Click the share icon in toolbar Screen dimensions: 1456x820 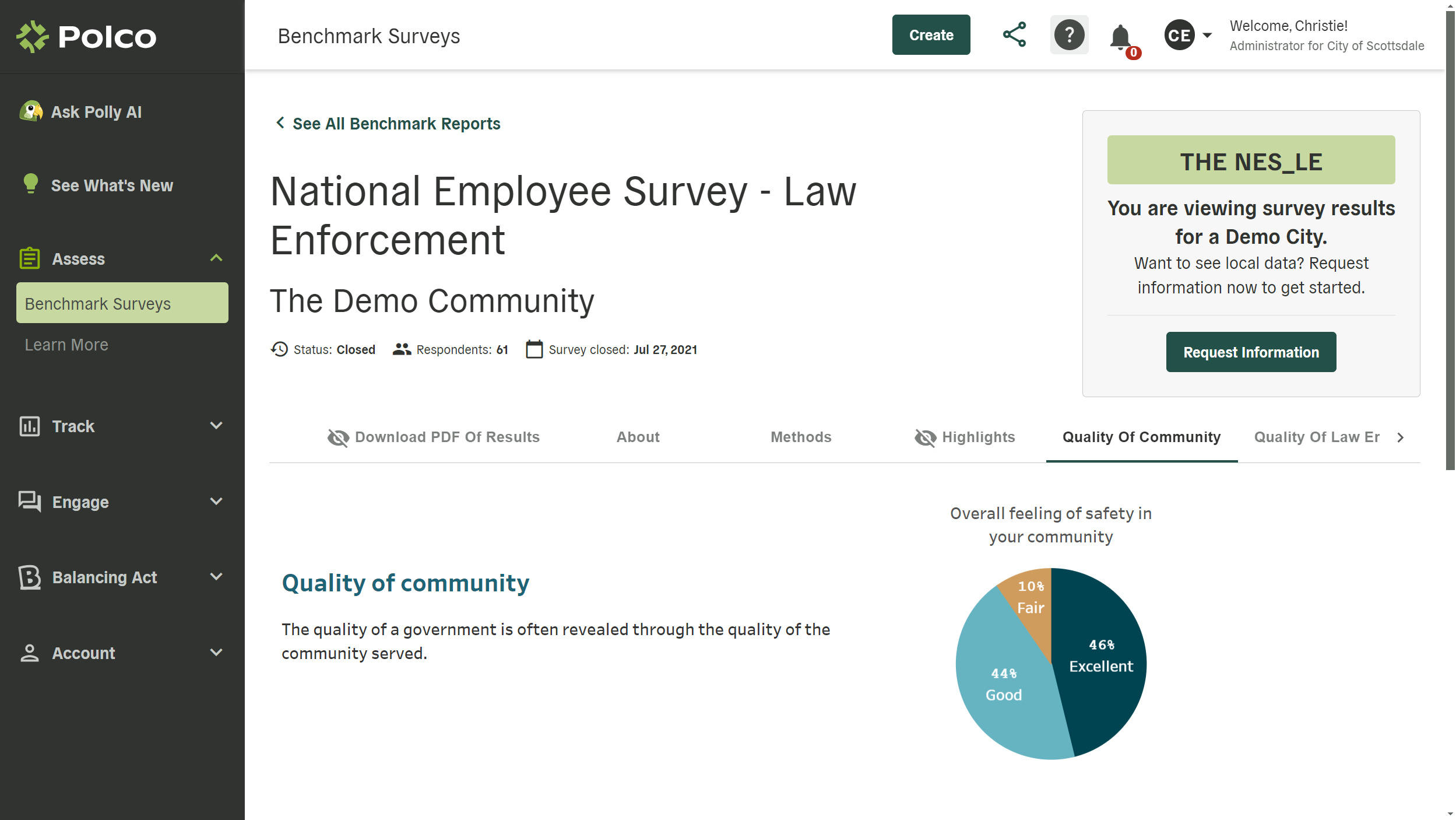[x=1014, y=34]
